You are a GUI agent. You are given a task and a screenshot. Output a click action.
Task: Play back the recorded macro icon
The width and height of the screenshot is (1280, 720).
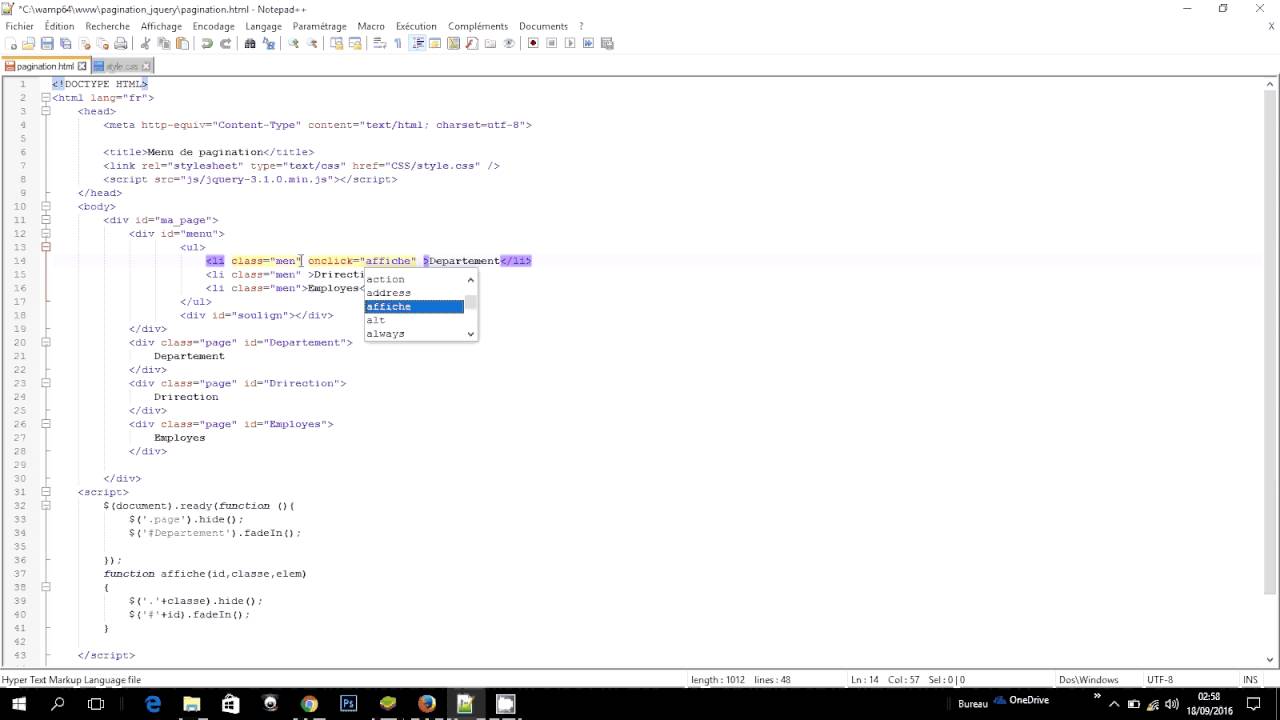pos(570,43)
